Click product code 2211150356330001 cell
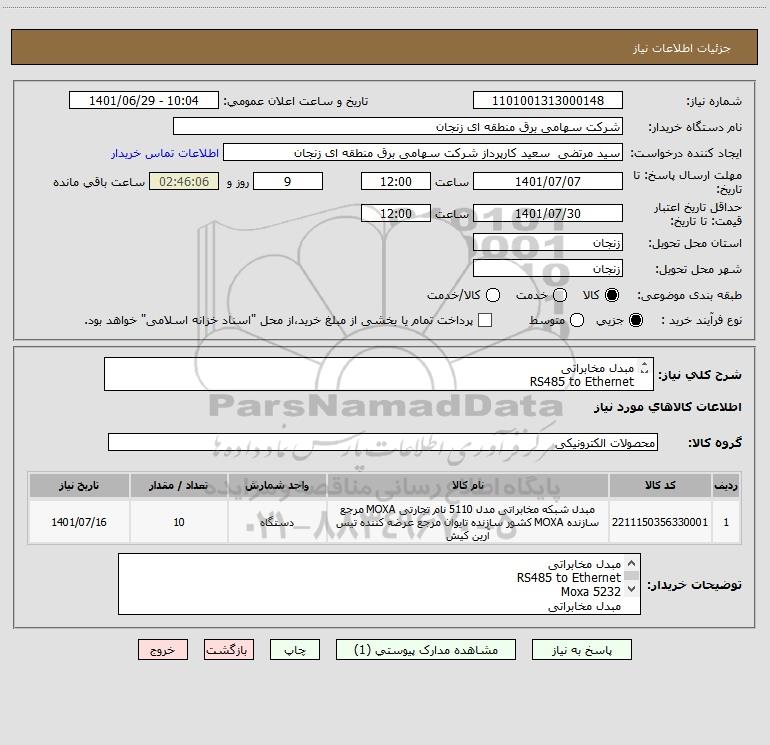Viewport: 770px width, 745px height. click(x=660, y=522)
